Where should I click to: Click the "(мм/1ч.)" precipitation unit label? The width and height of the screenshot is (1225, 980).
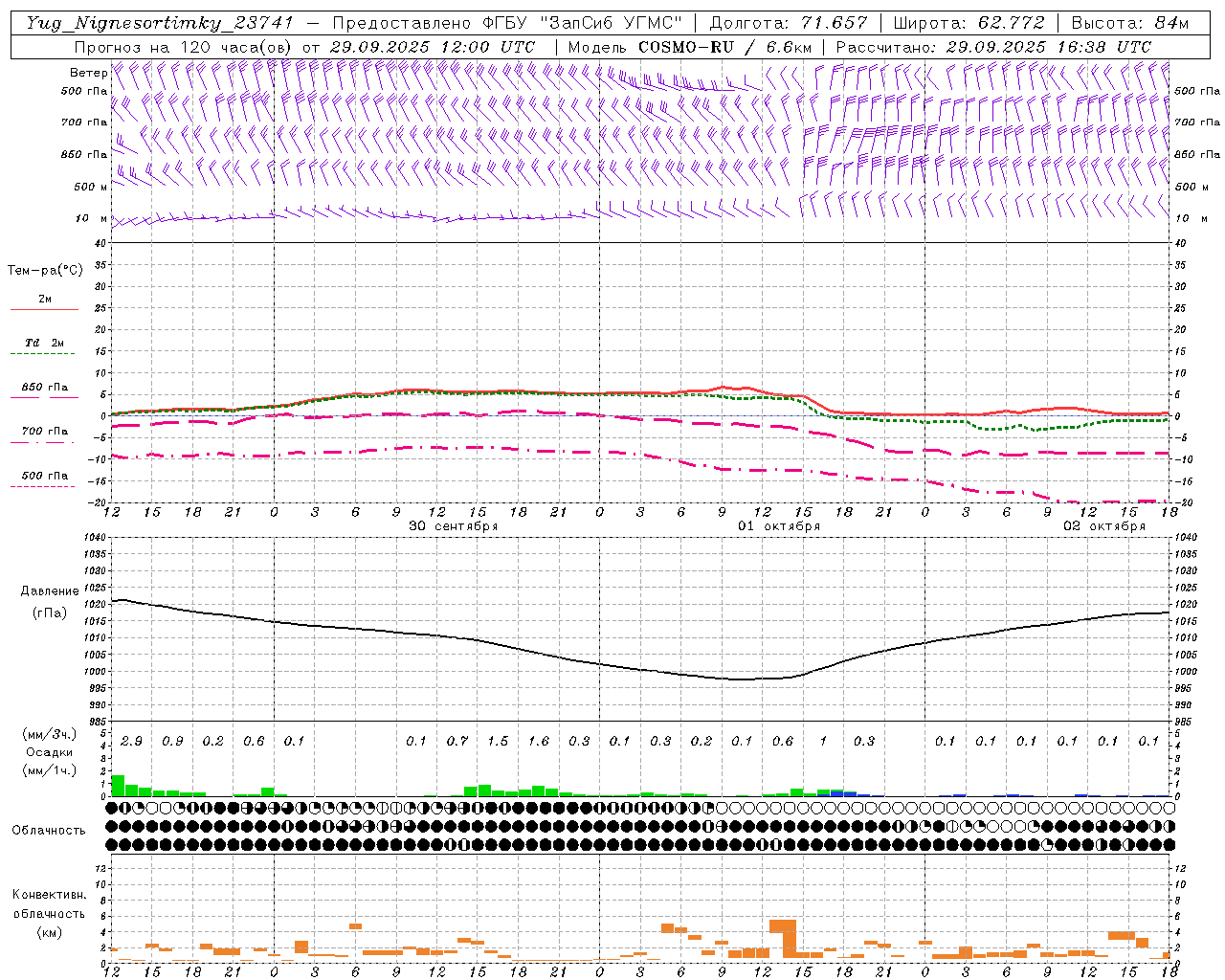(50, 771)
